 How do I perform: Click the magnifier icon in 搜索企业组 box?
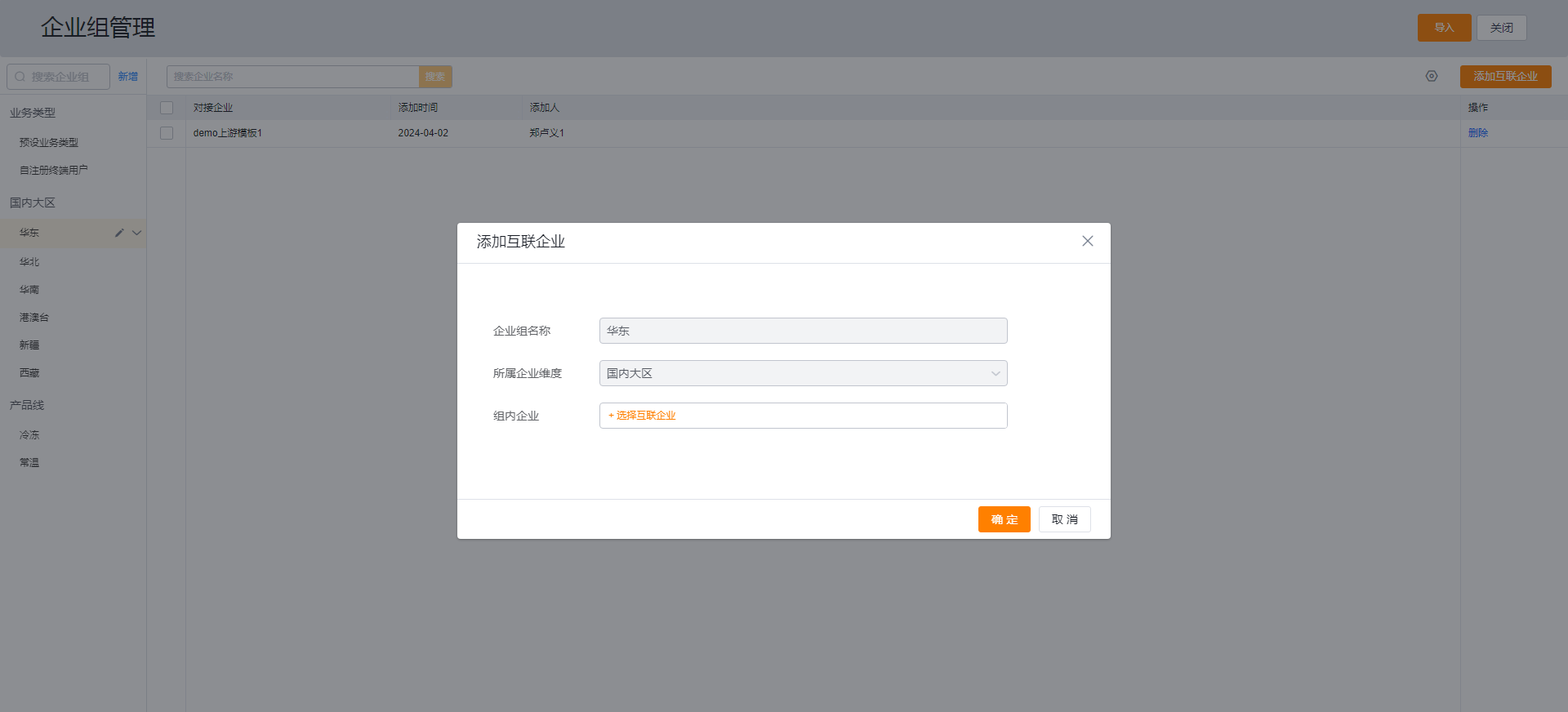[20, 77]
